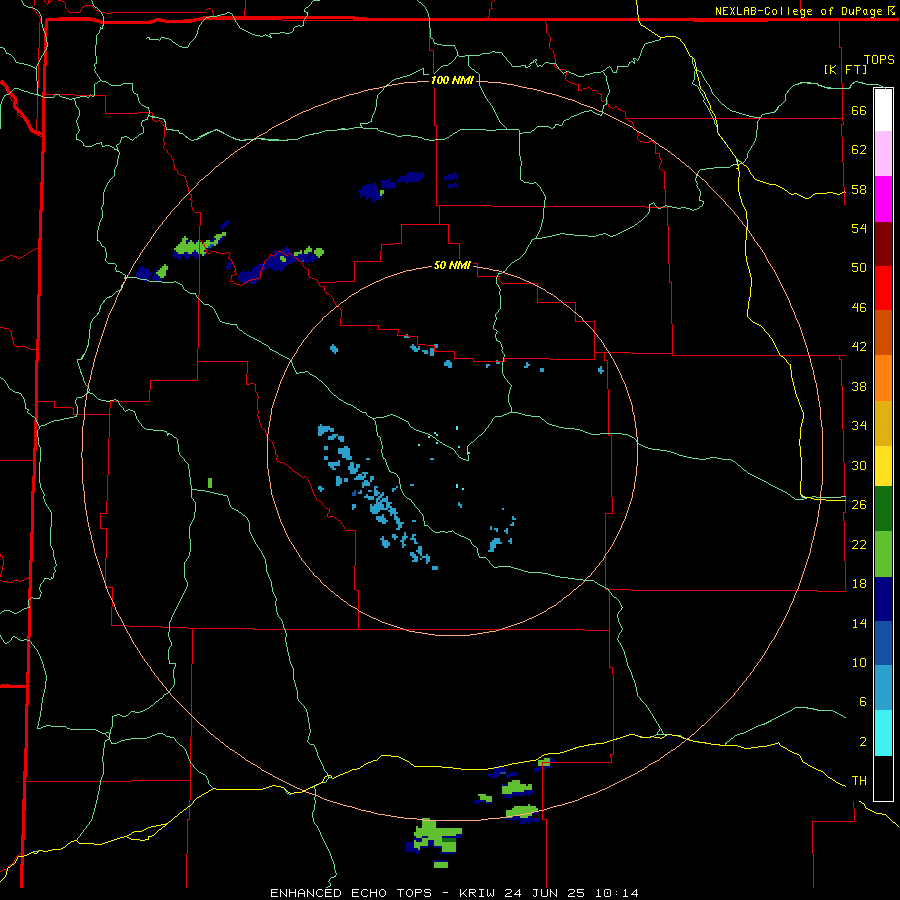Click the large green echo below the outer ring
This screenshot has width=900, height=900.
click(436, 835)
